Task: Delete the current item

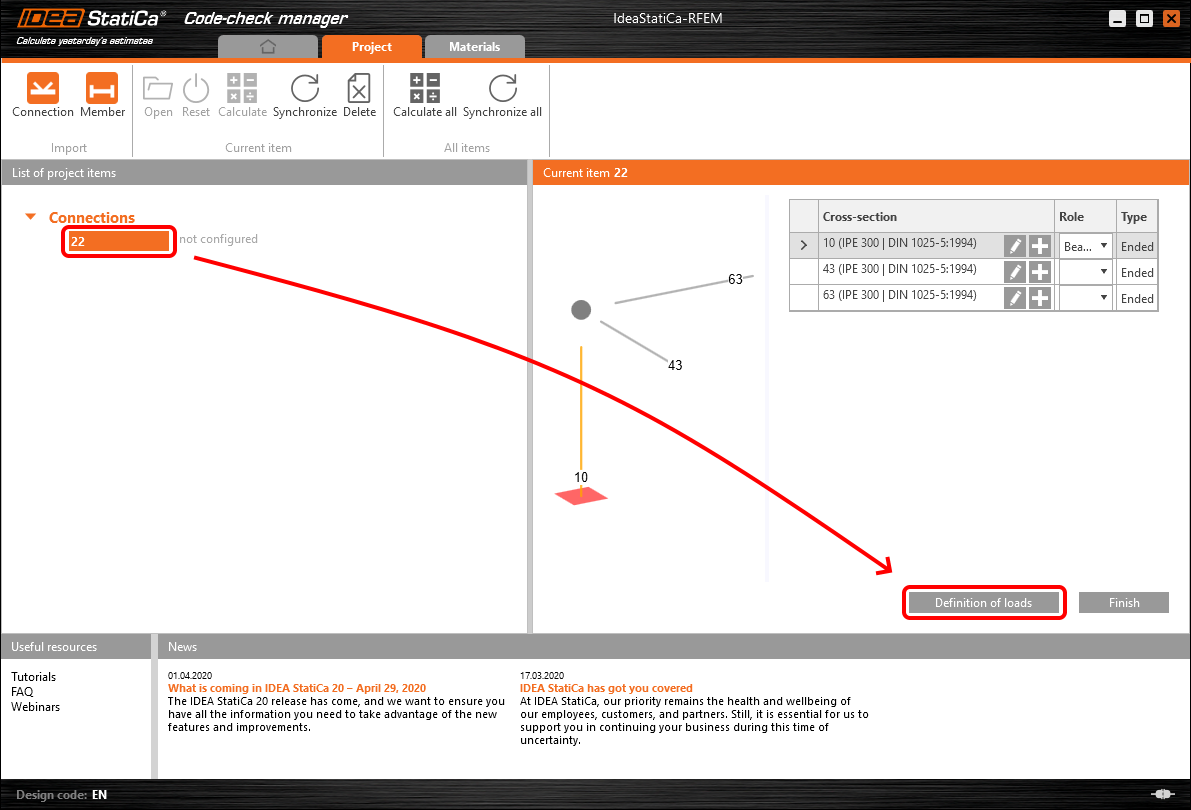Action: coord(359,95)
